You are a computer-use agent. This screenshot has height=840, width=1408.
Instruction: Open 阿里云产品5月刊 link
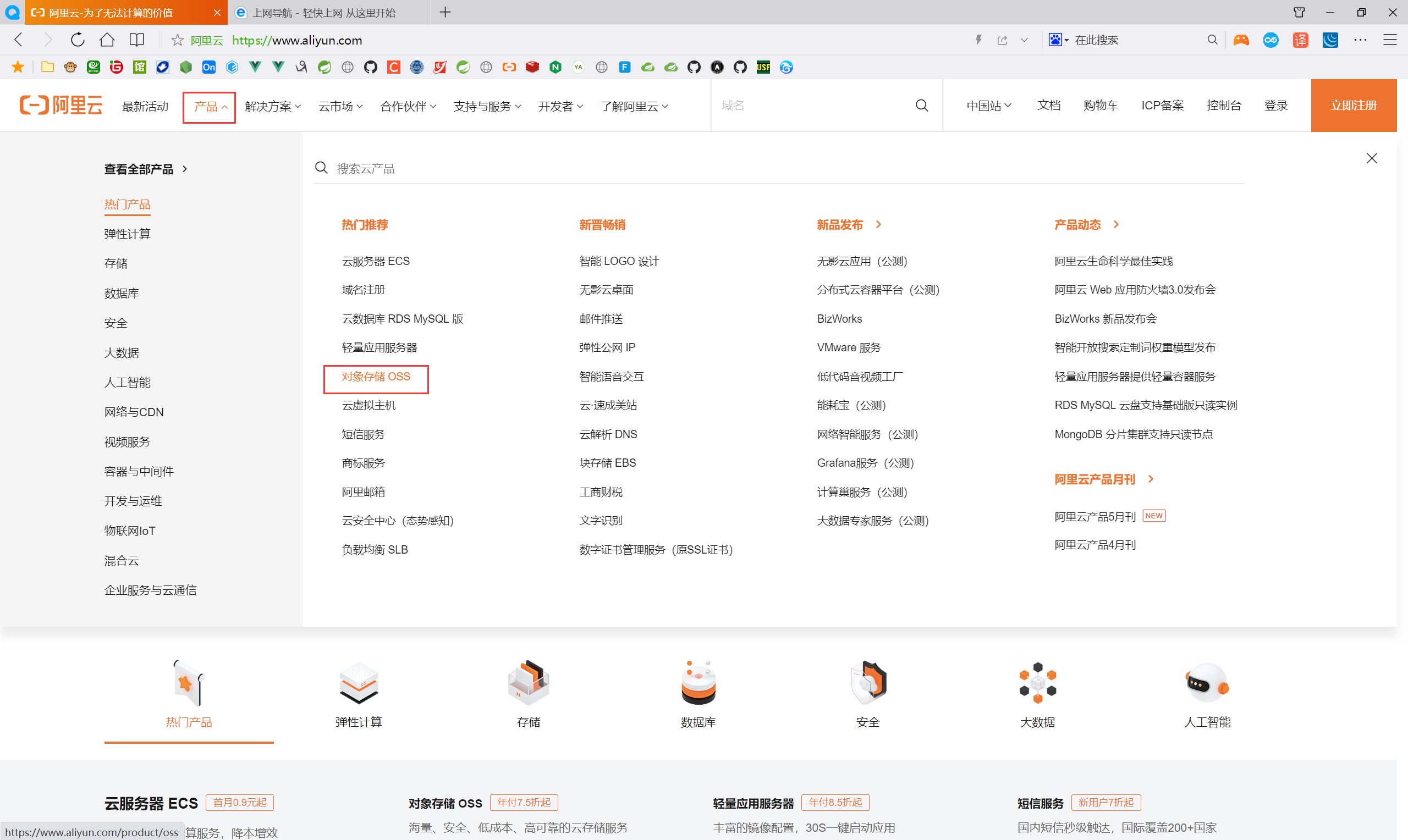[1094, 516]
